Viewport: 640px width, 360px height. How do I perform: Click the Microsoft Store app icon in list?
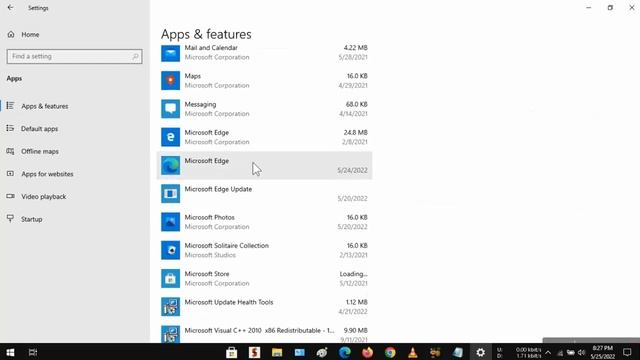point(170,278)
